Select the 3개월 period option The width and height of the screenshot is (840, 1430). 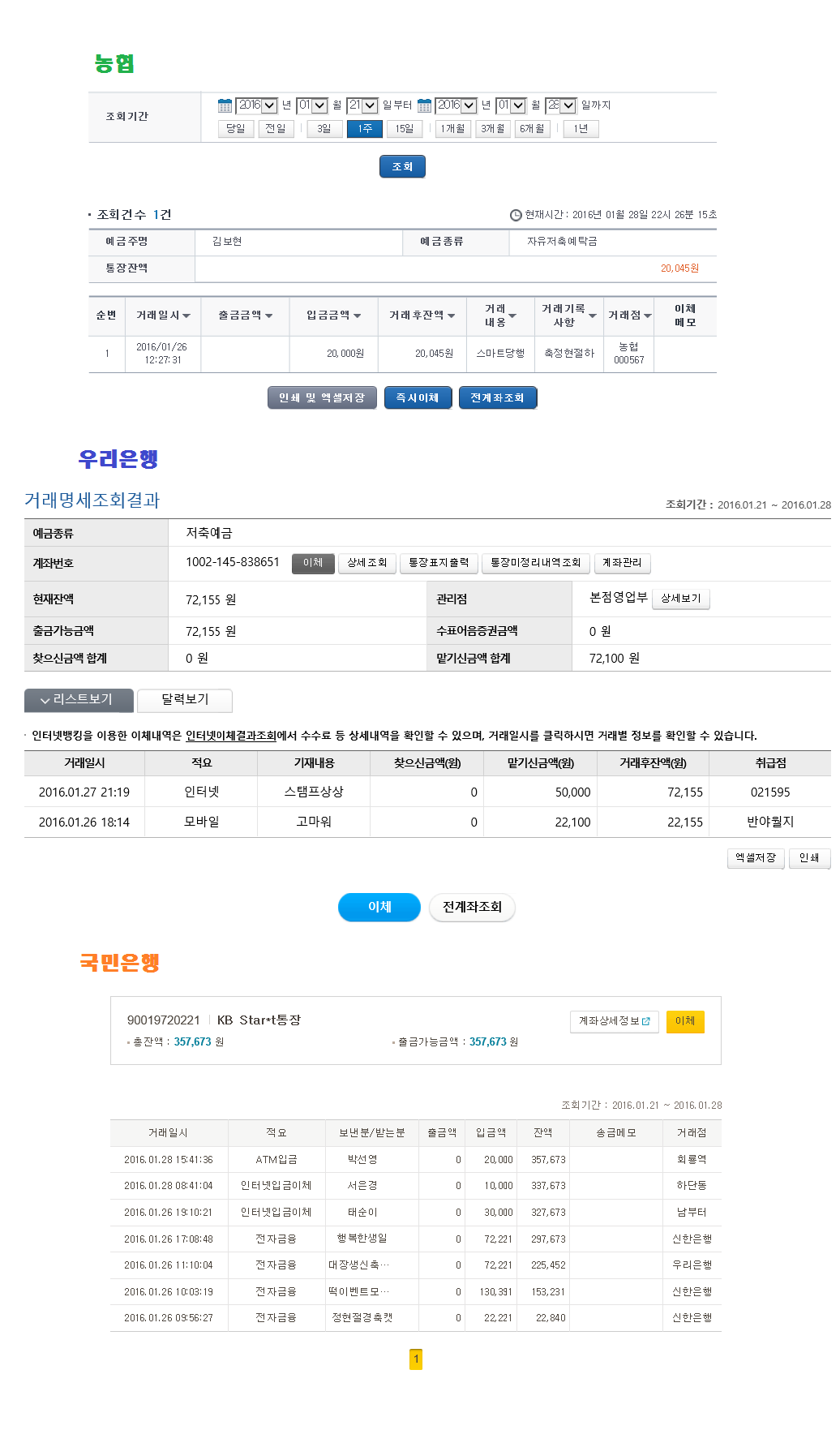(493, 129)
